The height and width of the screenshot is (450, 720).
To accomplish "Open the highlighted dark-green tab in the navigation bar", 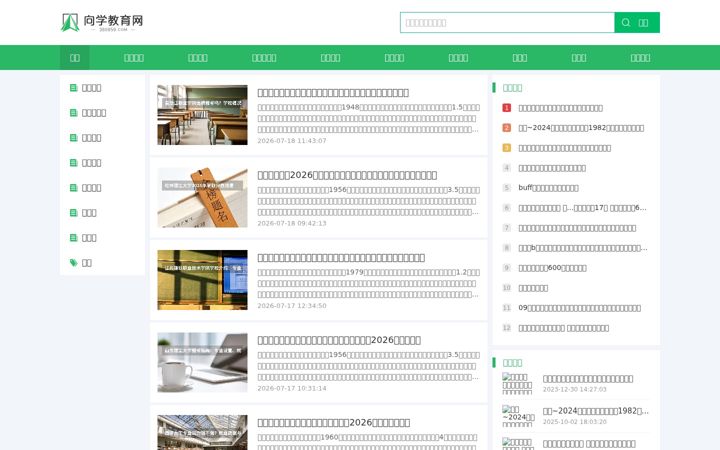I will (x=74, y=57).
